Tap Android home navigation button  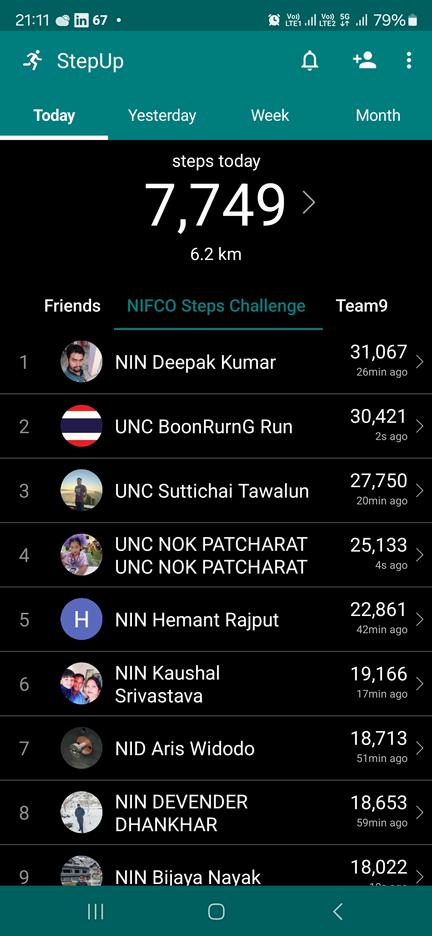pos(216,911)
